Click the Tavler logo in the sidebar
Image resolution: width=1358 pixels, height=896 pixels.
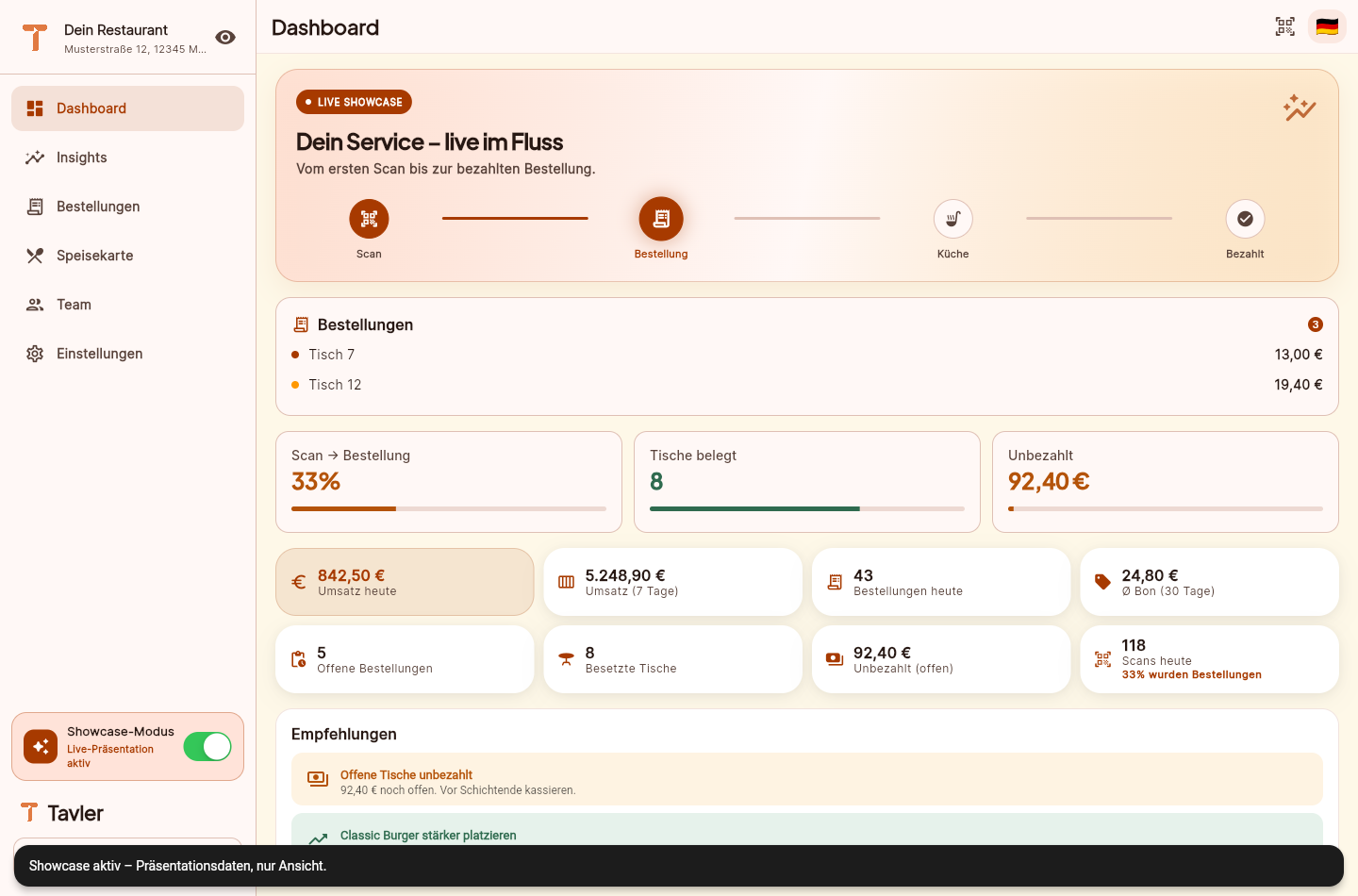tap(62, 813)
